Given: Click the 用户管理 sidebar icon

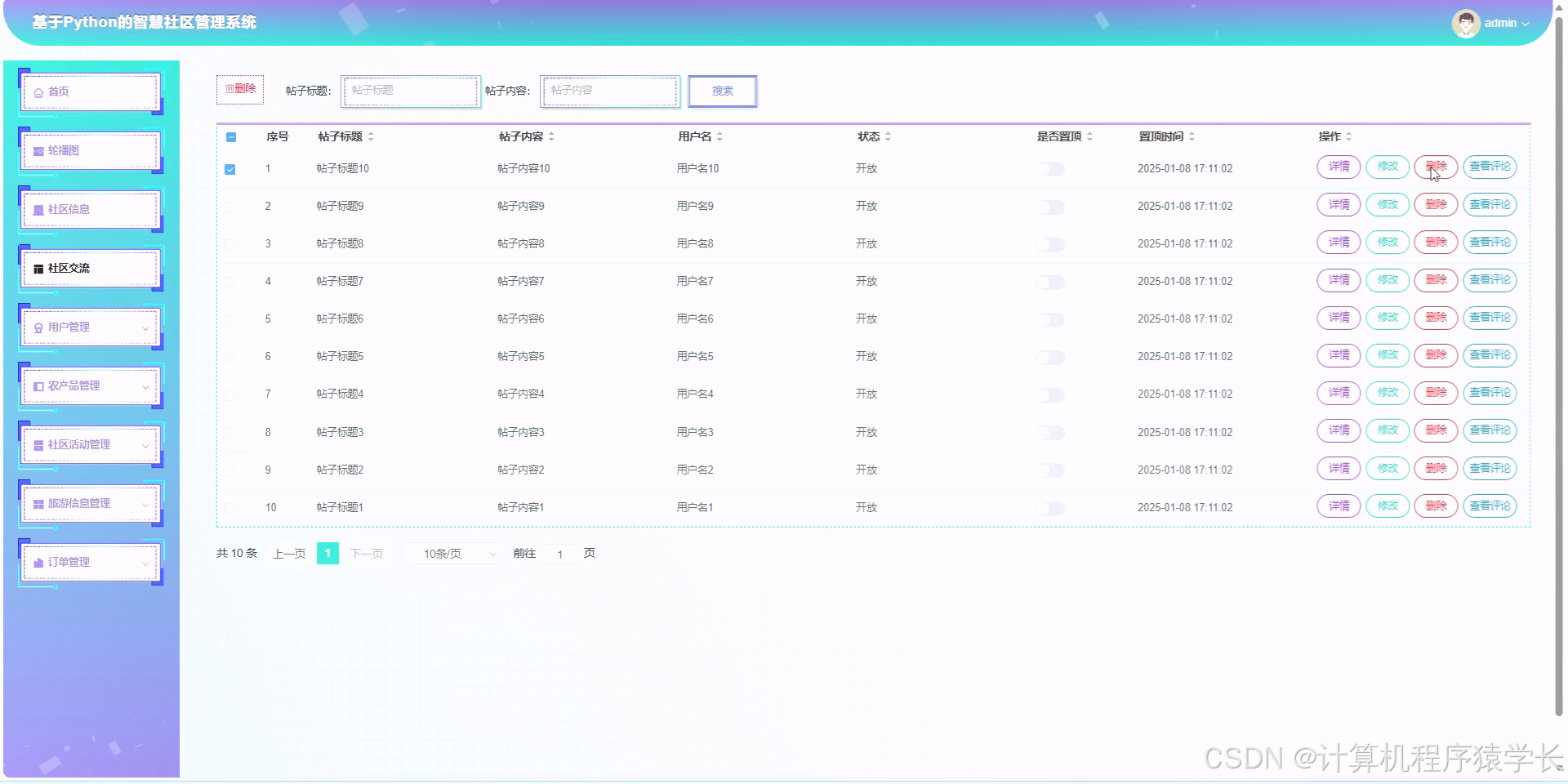Looking at the screenshot, I should pos(38,327).
